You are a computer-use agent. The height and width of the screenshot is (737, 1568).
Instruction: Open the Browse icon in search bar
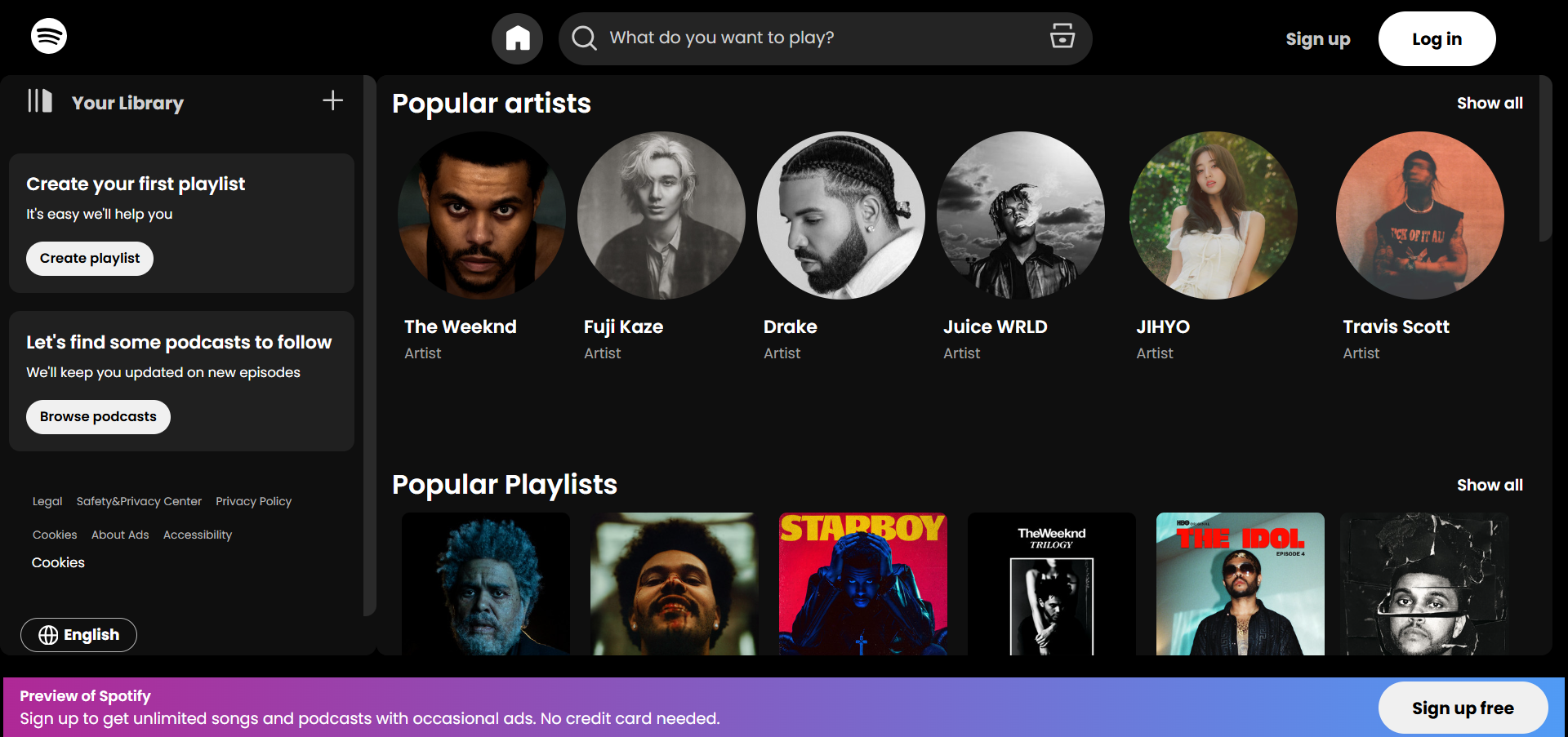click(x=1062, y=37)
